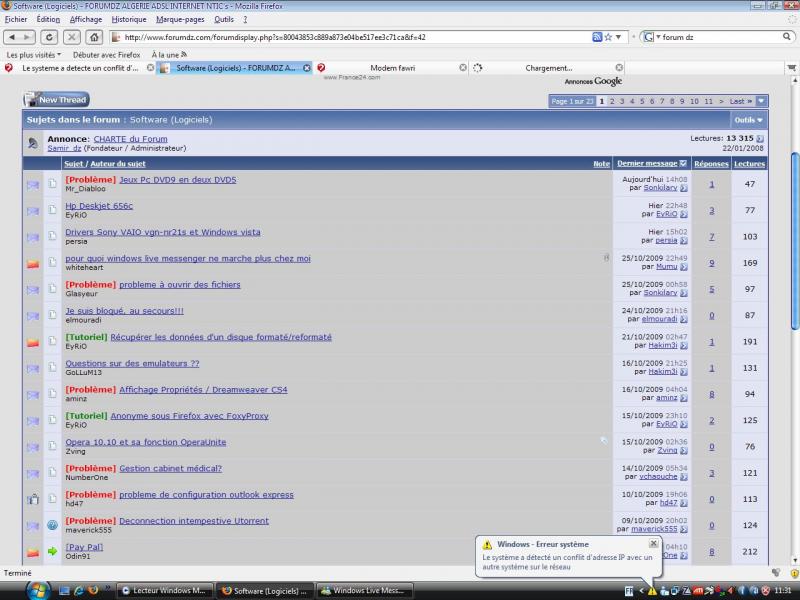Toggle sort order arrow beside Dernier message
Screen dimensions: 800x600
pyautogui.click(x=683, y=163)
